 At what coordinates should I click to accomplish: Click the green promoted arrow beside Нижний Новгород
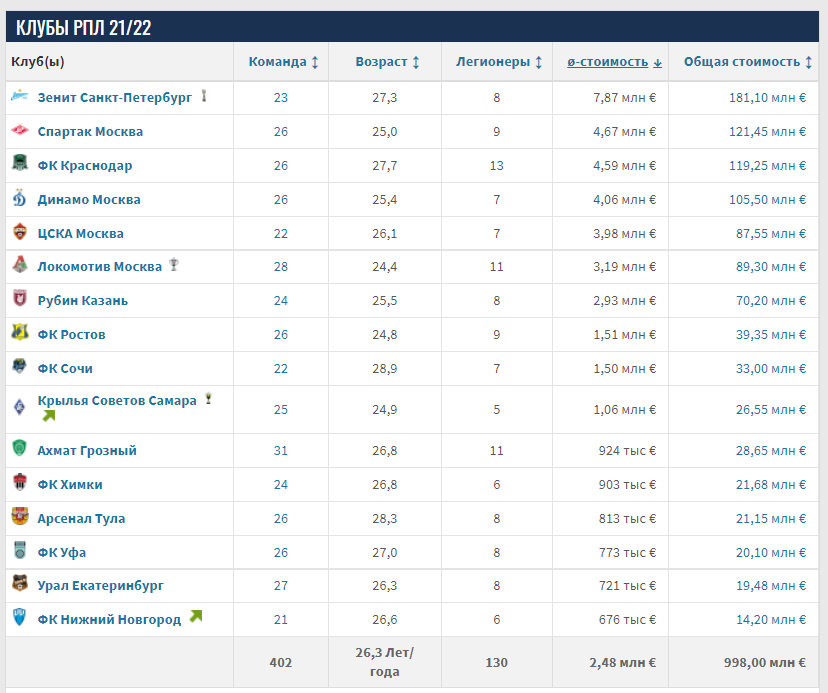coord(196,616)
